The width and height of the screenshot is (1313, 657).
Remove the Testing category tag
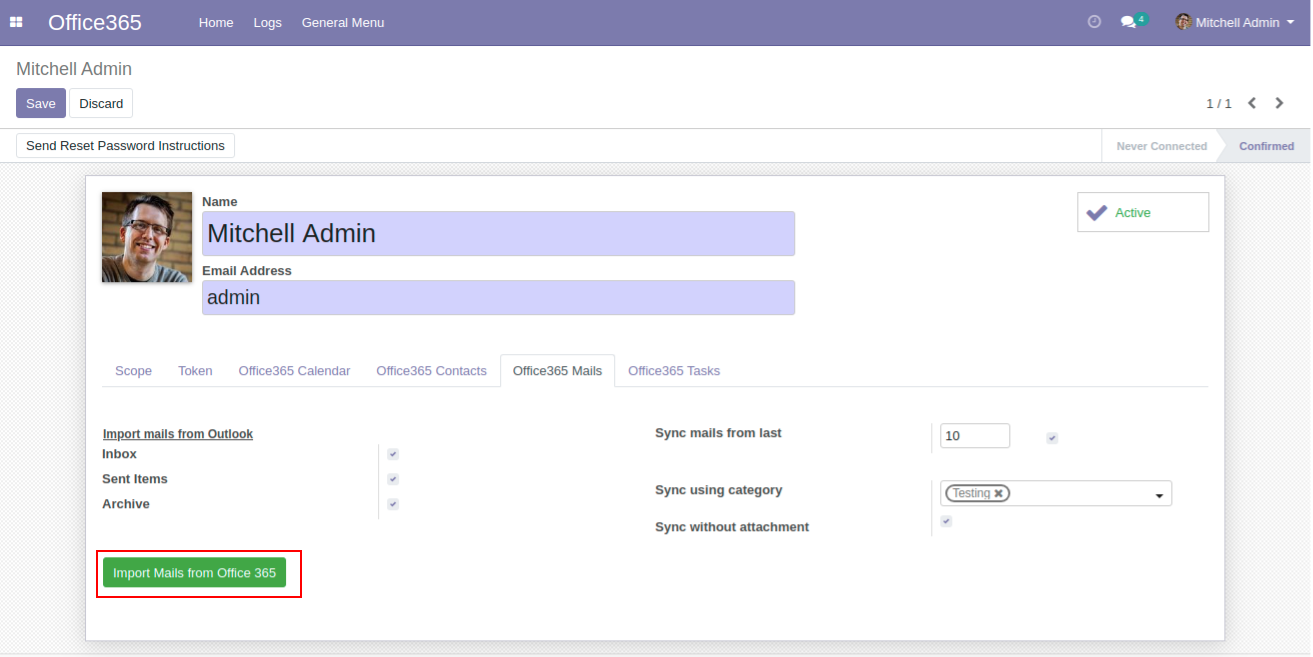click(998, 494)
